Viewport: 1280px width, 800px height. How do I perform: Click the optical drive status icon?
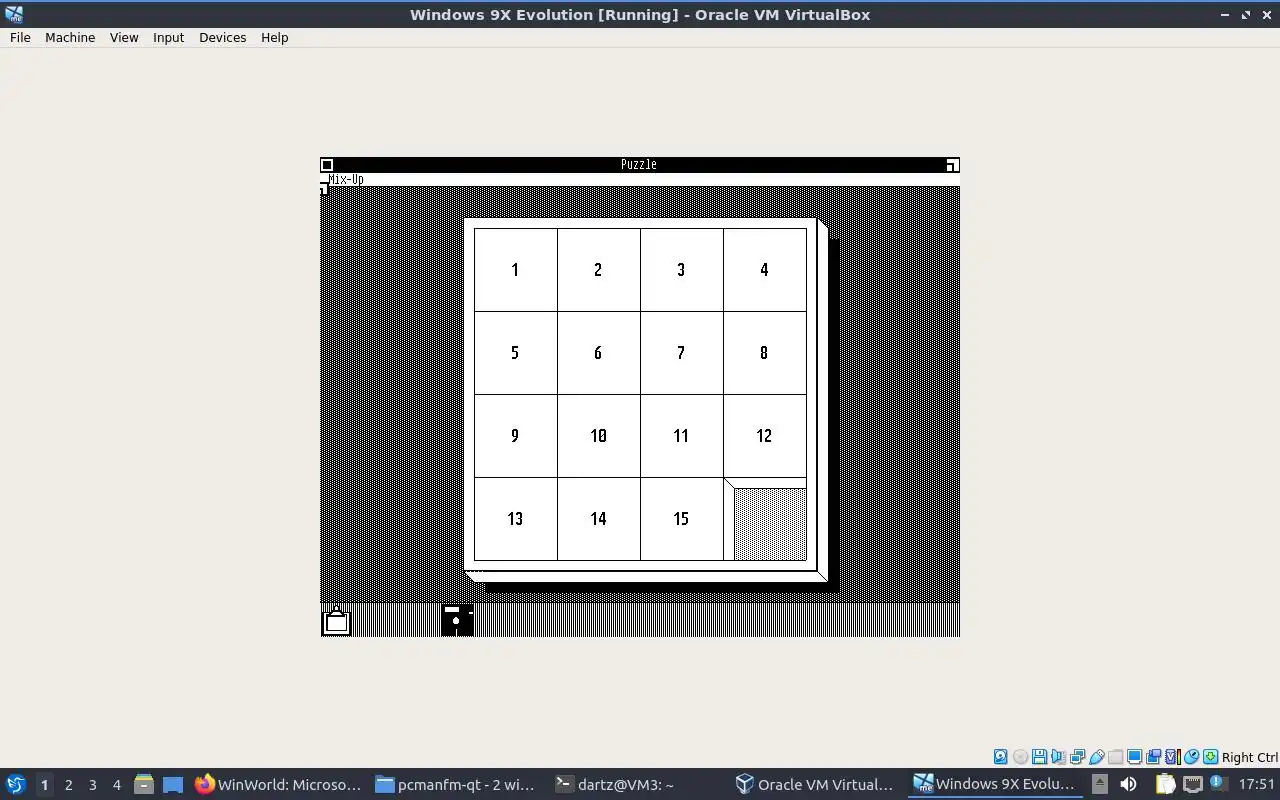(1020, 757)
